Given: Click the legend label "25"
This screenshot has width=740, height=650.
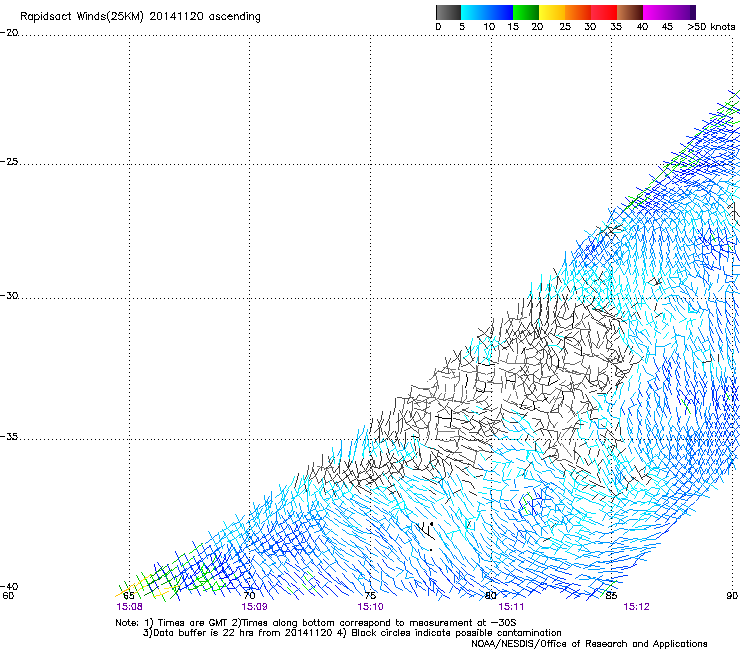Looking at the screenshot, I should click(x=565, y=27).
